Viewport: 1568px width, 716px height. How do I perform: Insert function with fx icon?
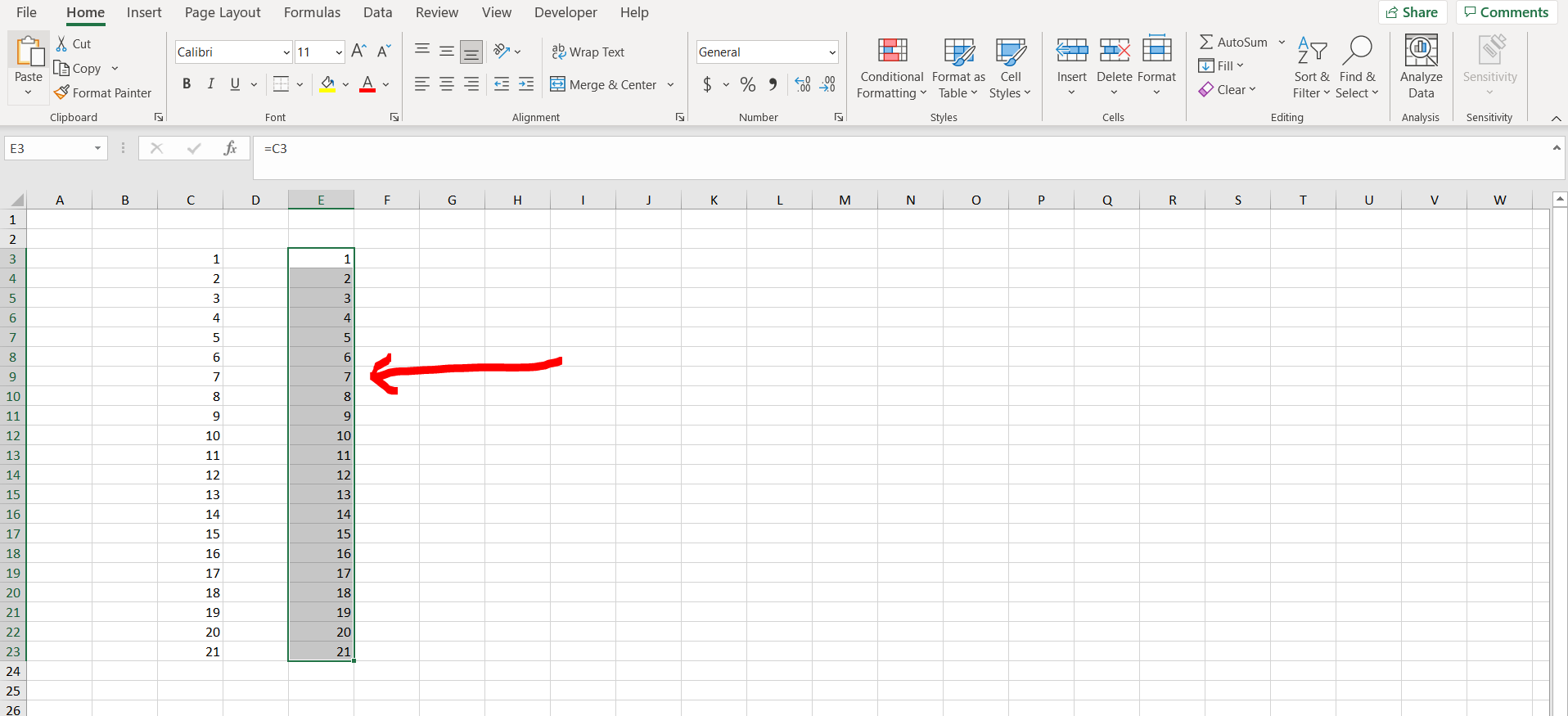pyautogui.click(x=230, y=148)
